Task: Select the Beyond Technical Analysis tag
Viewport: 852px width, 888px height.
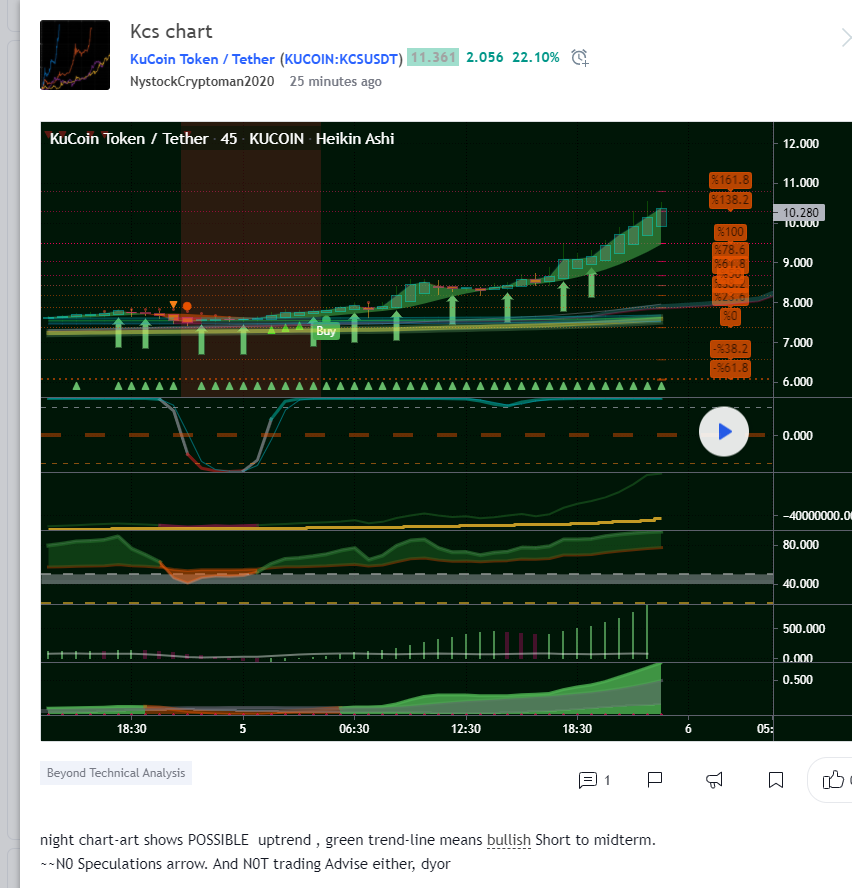Action: 116,773
